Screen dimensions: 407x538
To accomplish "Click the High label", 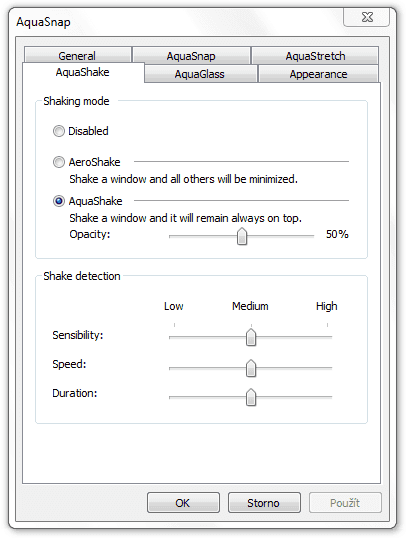I will (x=327, y=306).
